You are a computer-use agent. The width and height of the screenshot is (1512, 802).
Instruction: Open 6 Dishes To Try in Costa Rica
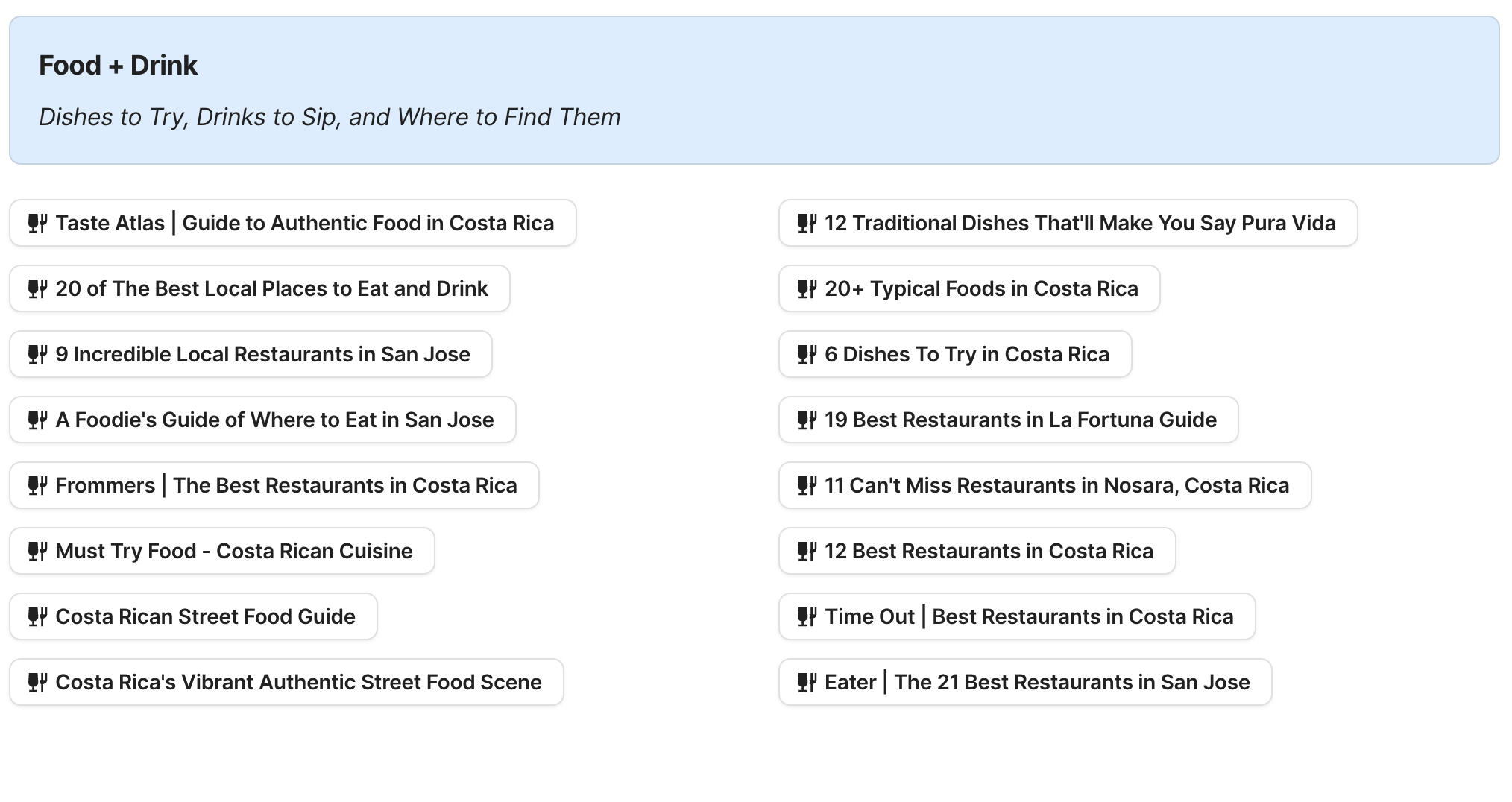(966, 354)
